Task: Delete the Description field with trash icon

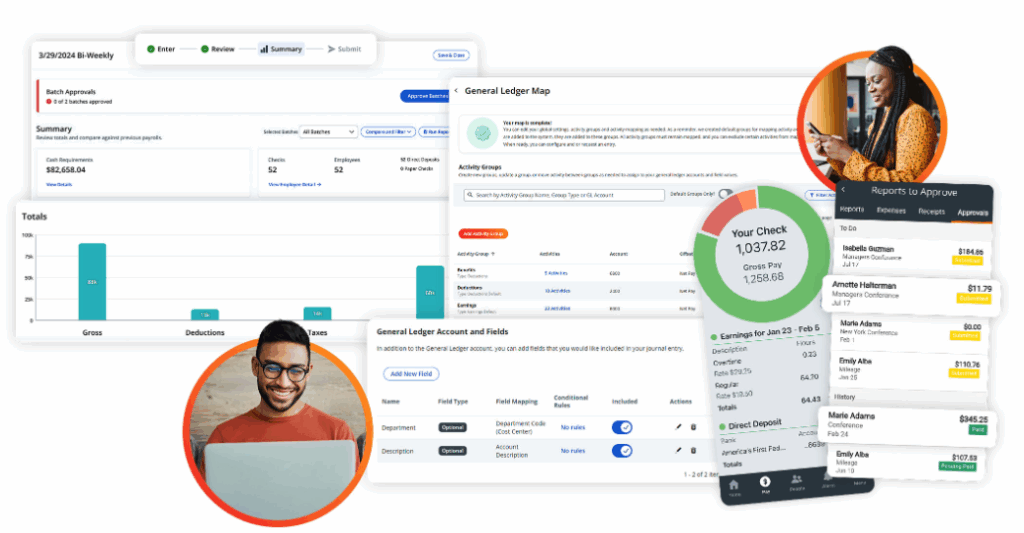Action: pyautogui.click(x=693, y=451)
